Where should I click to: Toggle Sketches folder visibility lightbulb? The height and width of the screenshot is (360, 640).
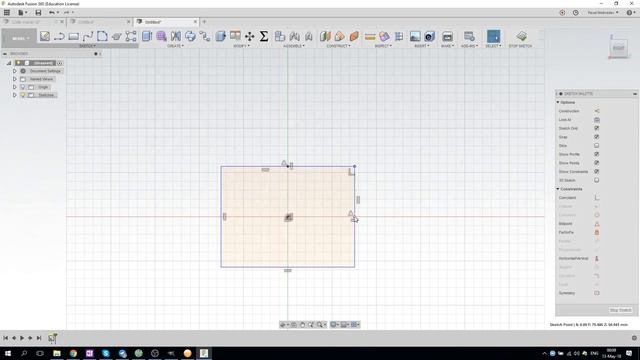pyautogui.click(x=23, y=95)
